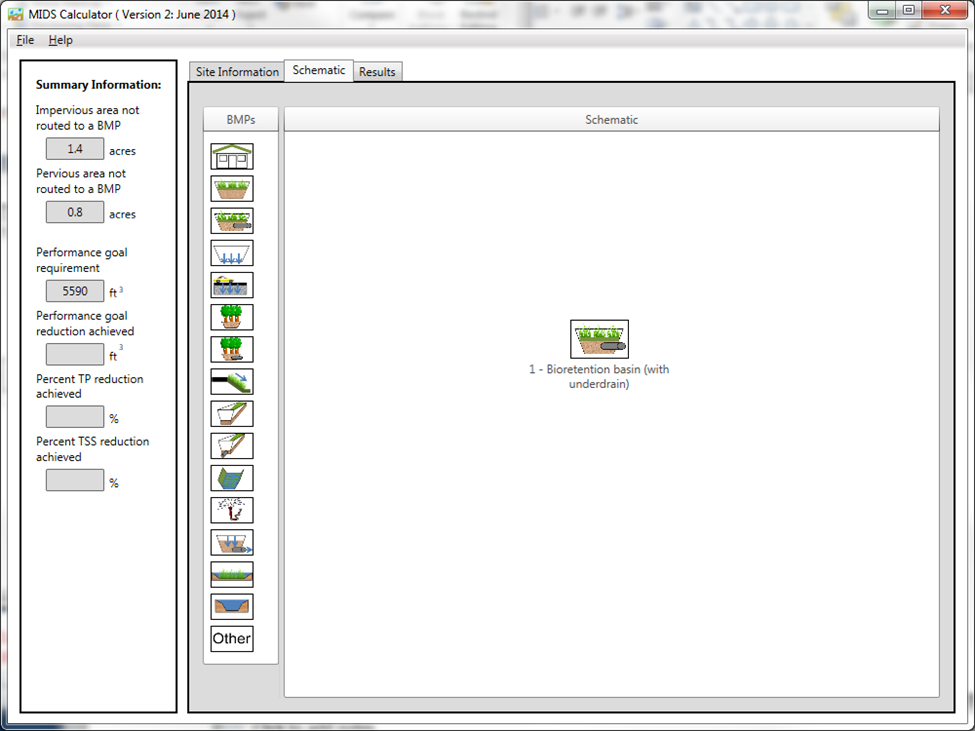Click the Wet swale BMP icon
The image size is (975, 731).
click(x=232, y=477)
